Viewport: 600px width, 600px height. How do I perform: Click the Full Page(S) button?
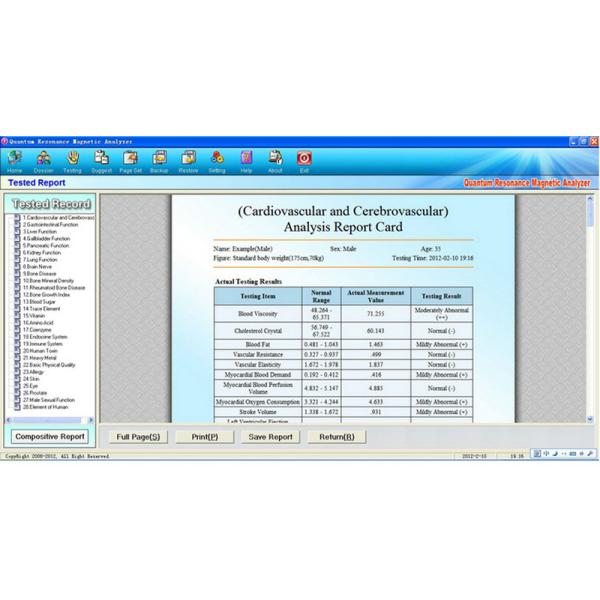(x=140, y=437)
